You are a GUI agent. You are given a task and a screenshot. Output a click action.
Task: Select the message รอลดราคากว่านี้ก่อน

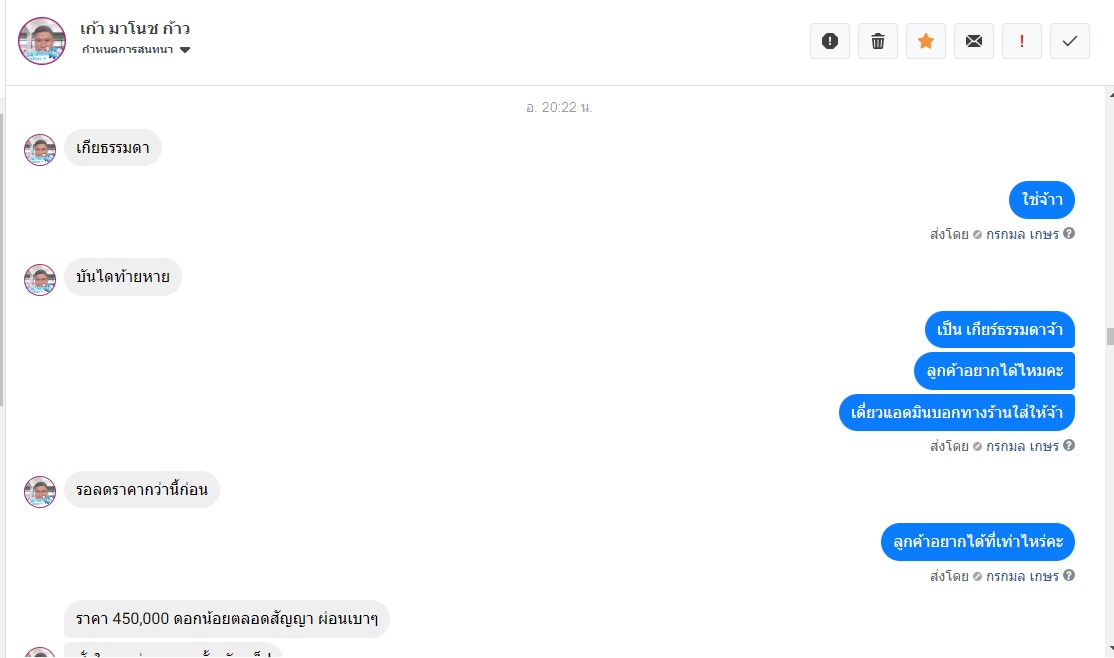coord(142,490)
